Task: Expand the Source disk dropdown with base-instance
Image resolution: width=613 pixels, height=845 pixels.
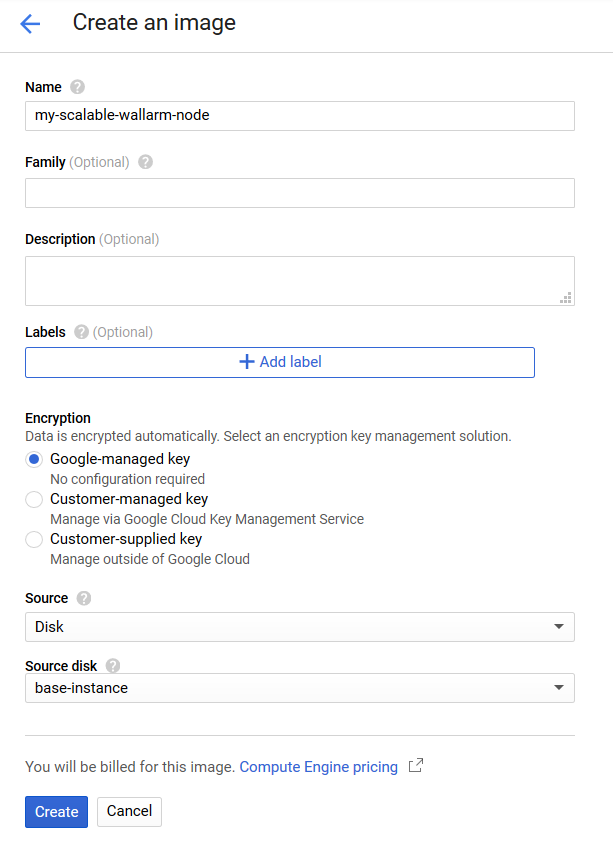Action: (299, 688)
